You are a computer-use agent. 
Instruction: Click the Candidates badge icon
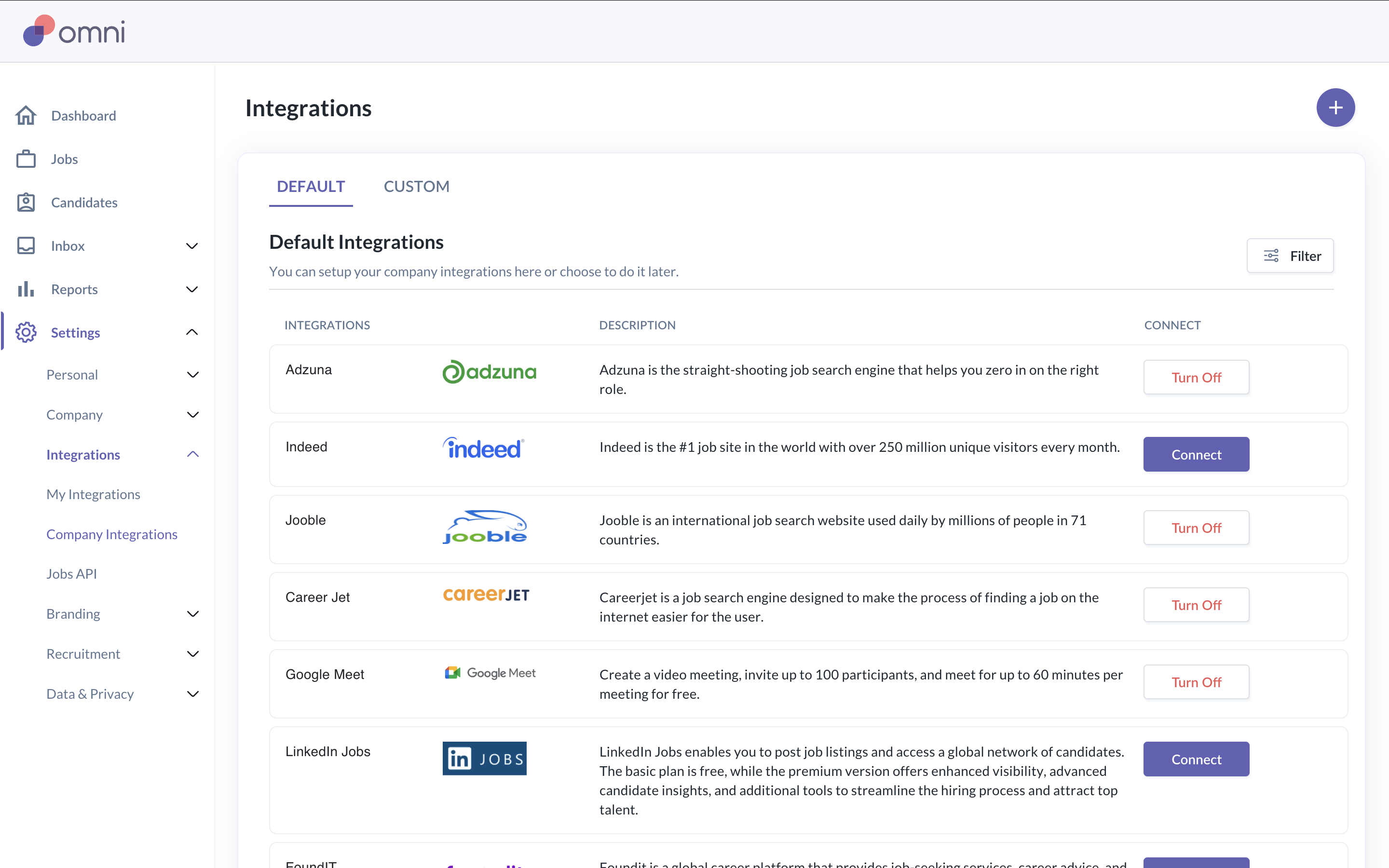26,202
